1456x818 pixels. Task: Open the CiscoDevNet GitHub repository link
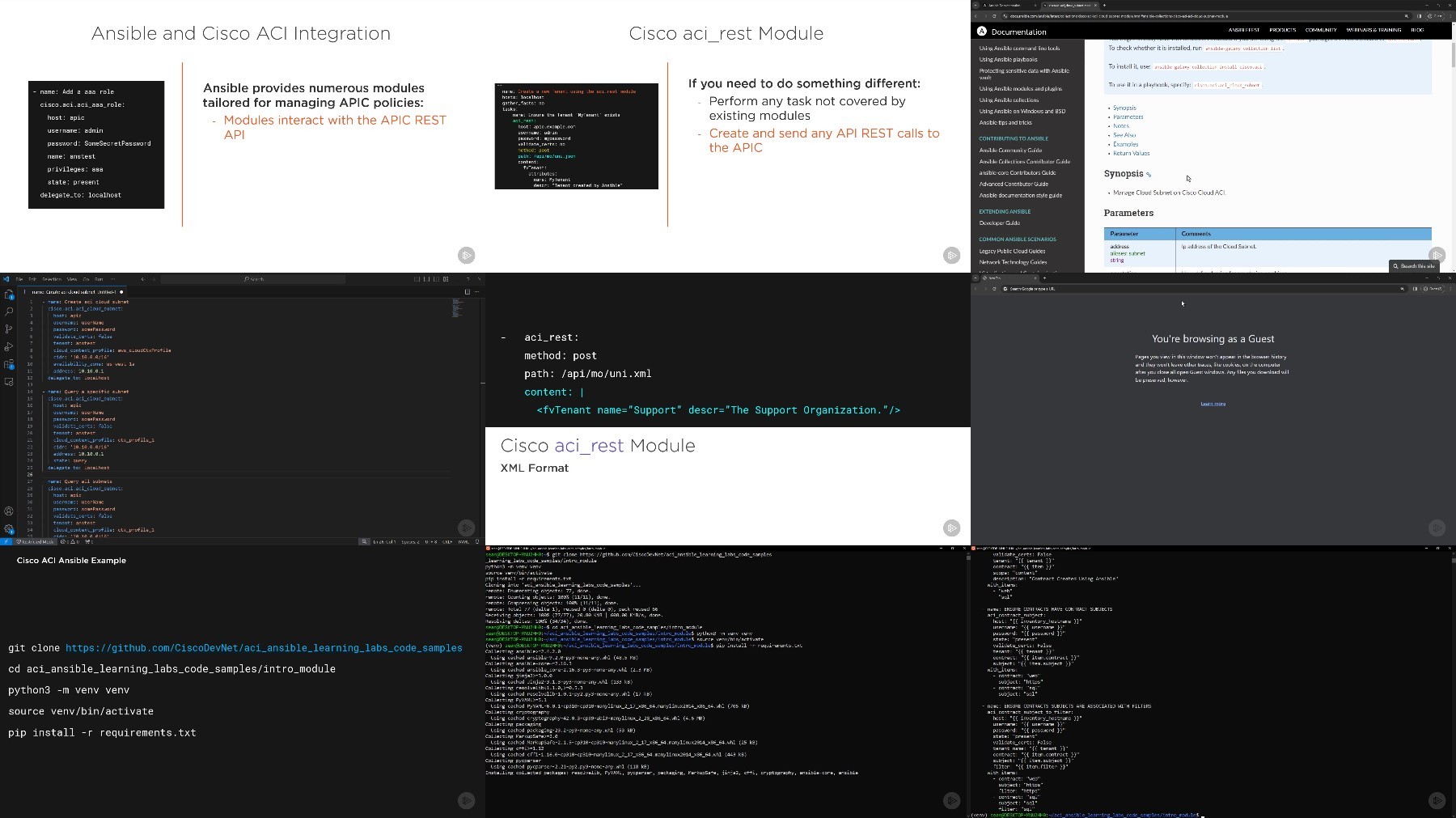264,648
